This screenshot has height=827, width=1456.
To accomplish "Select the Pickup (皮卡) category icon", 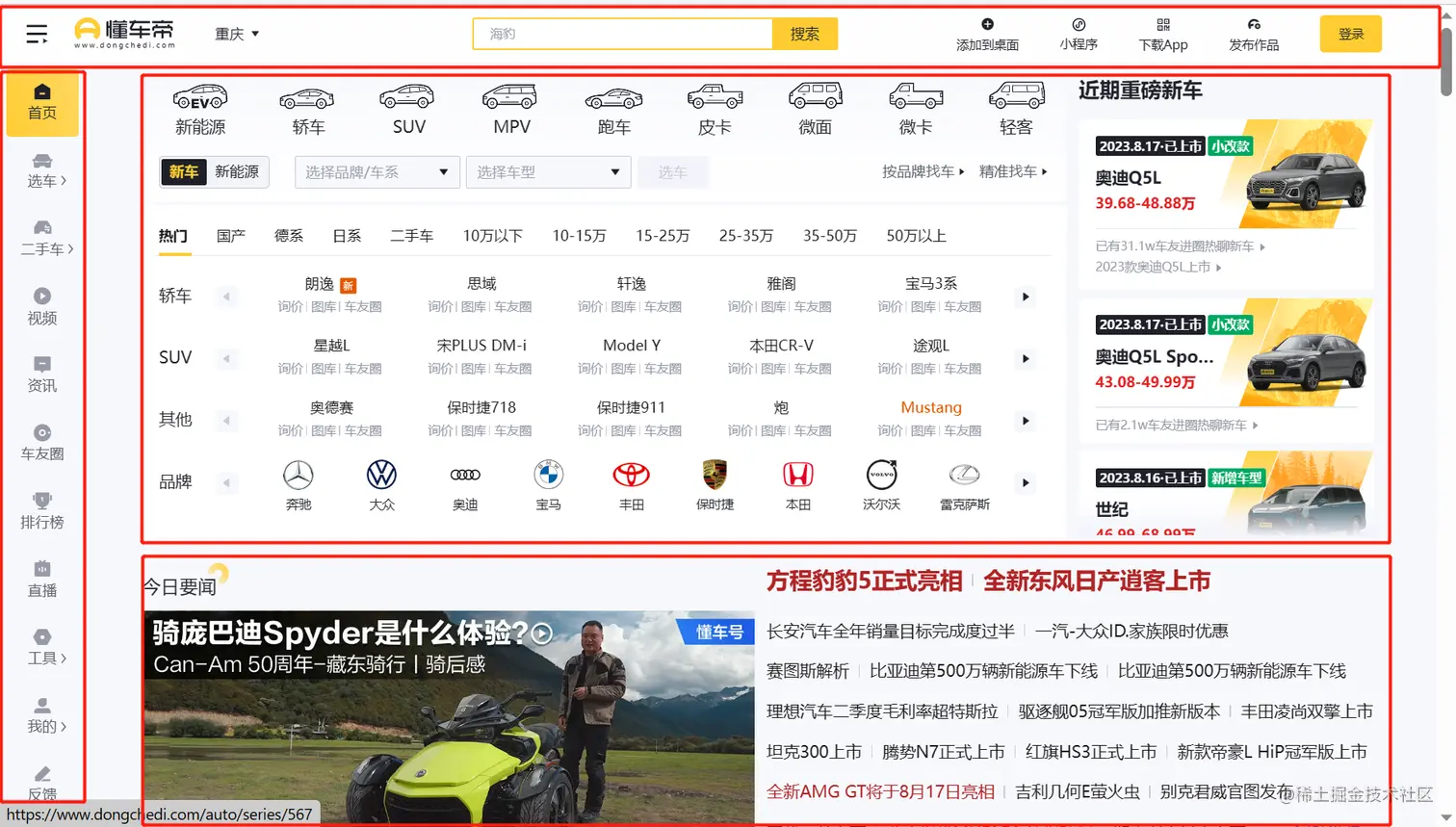I will click(715, 97).
